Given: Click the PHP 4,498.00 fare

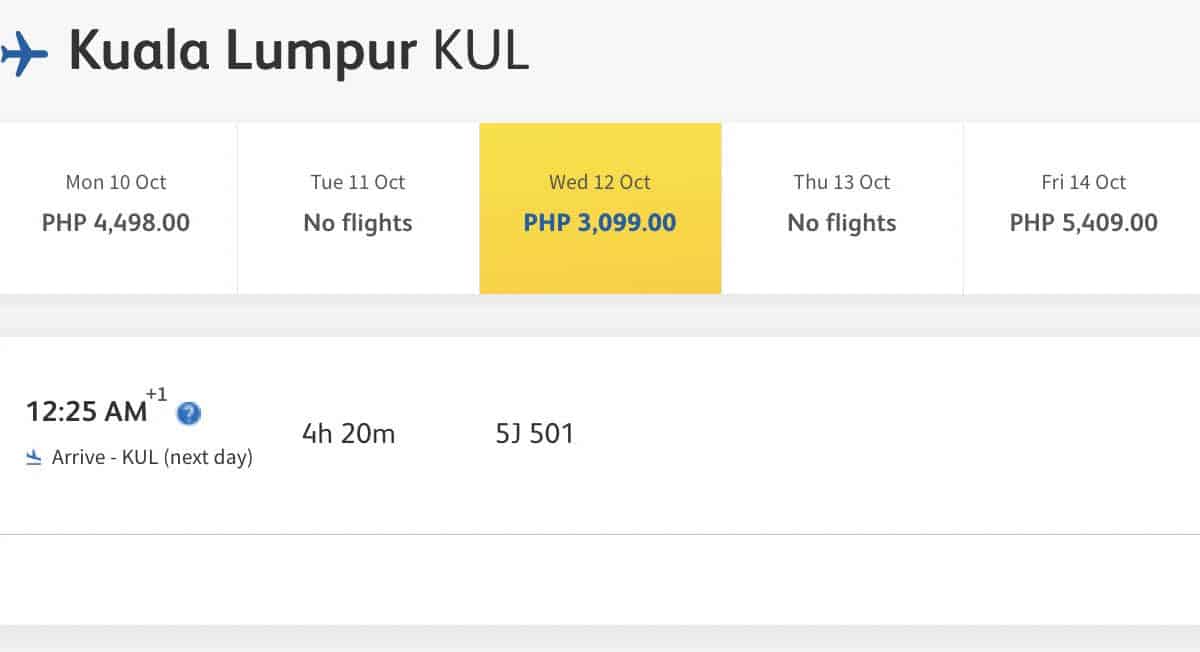Looking at the screenshot, I should [116, 222].
